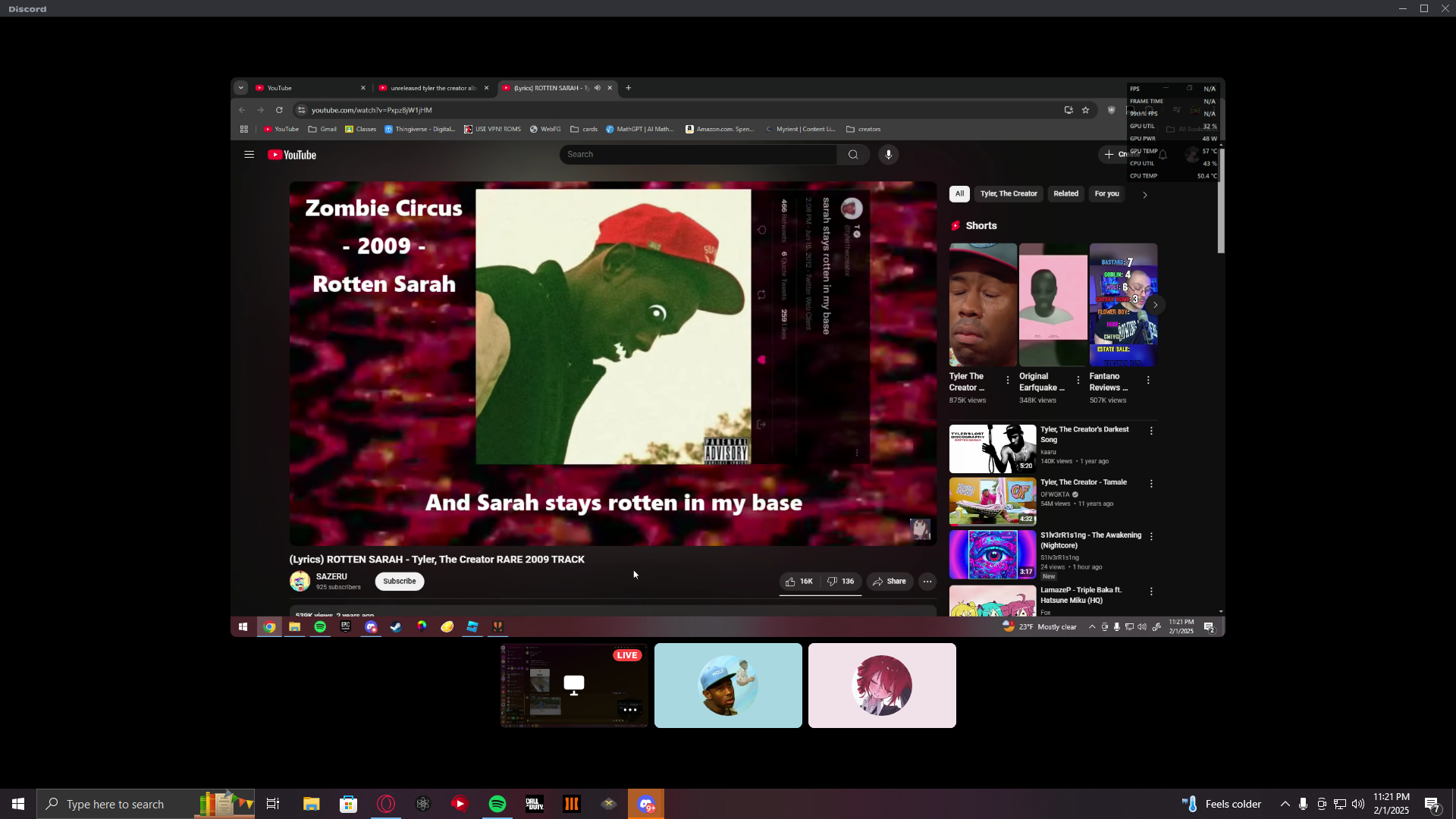This screenshot has height=819, width=1456.
Task: Show more Shorts with next arrow
Action: click(x=1155, y=305)
